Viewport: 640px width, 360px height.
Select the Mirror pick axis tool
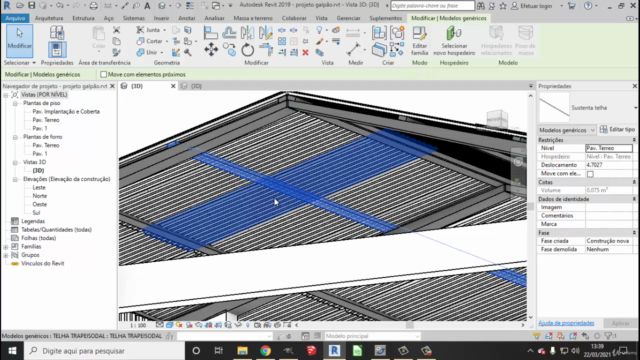point(247,33)
